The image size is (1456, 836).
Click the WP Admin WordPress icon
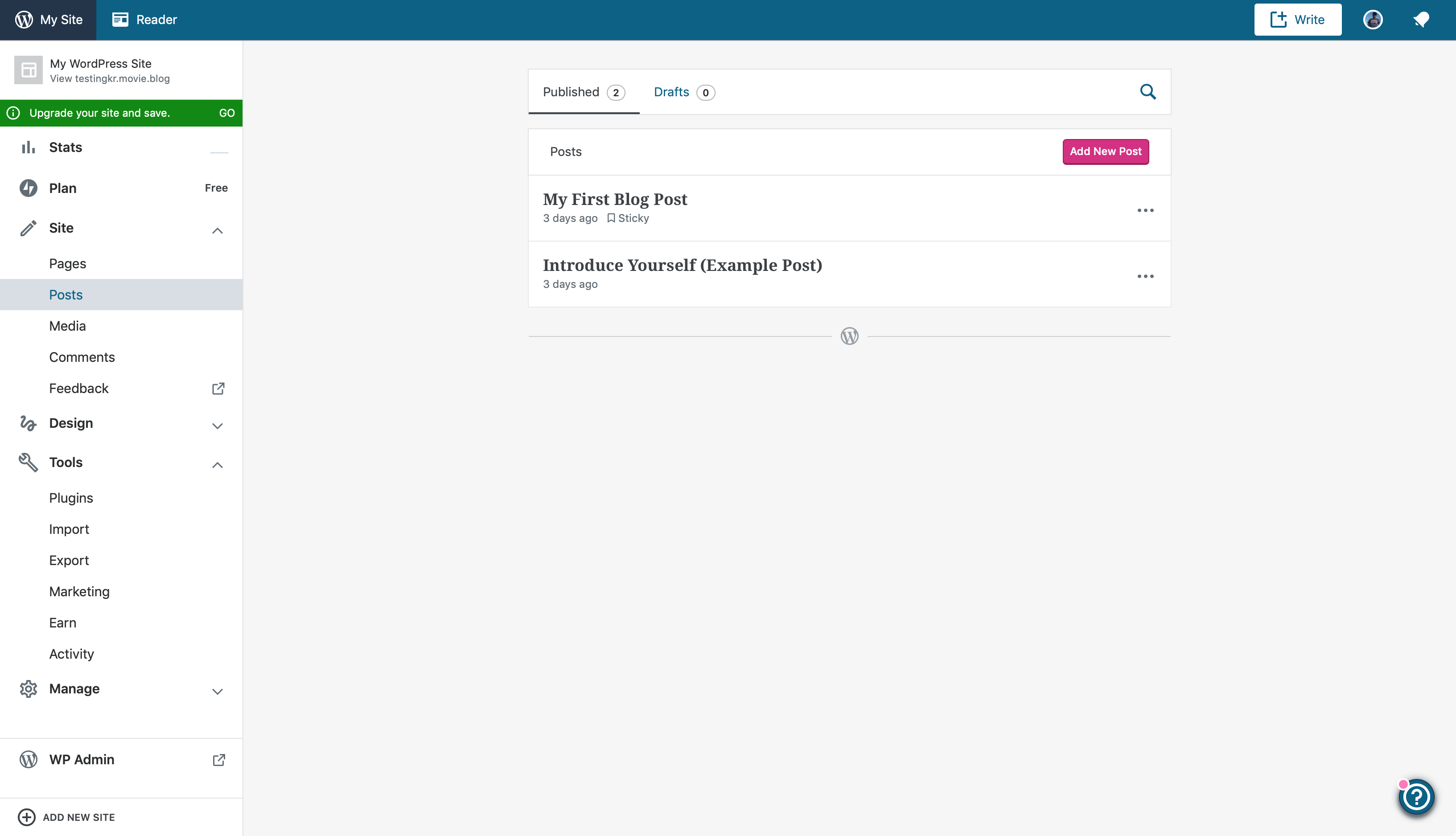(x=28, y=760)
